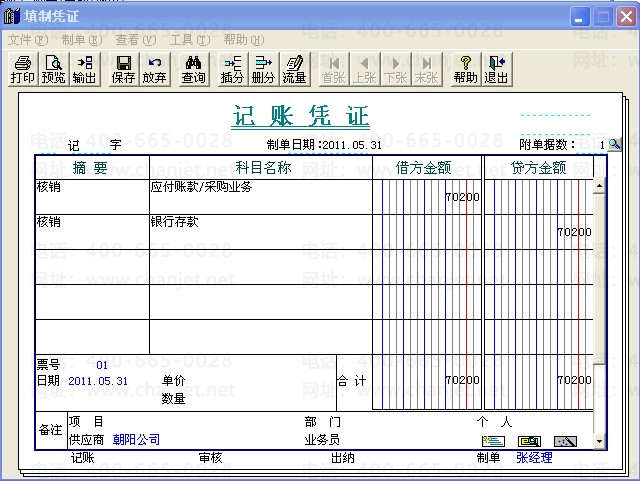This screenshot has width=640, height=481.
Task: Go to last voucher 末张
Action: (427, 69)
